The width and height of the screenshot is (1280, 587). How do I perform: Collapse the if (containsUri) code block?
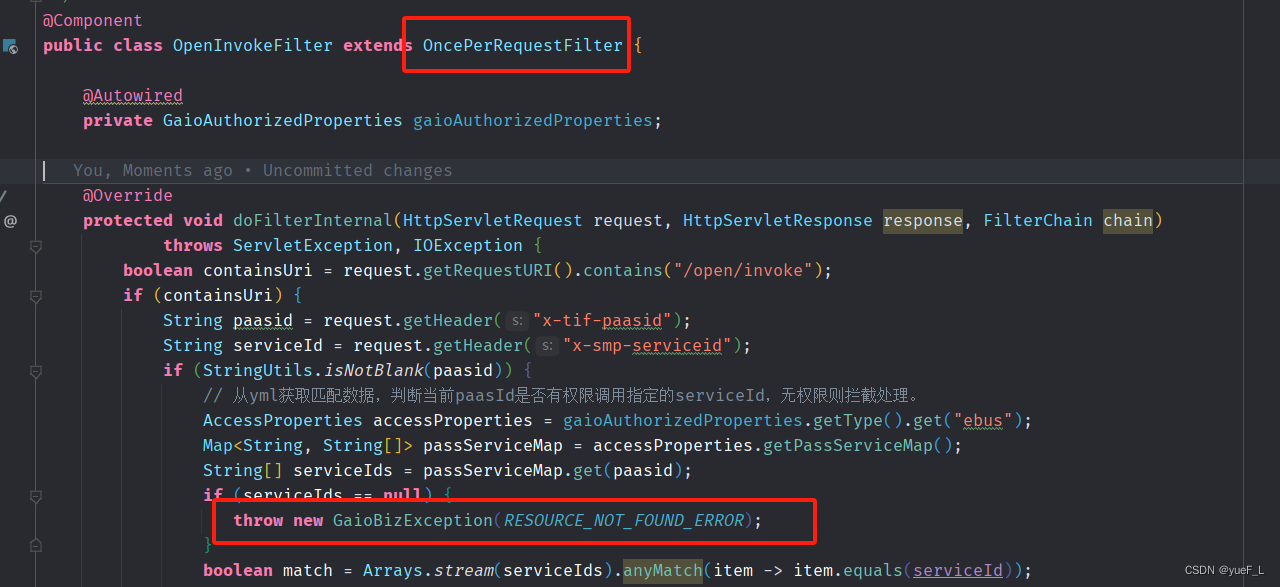35,295
